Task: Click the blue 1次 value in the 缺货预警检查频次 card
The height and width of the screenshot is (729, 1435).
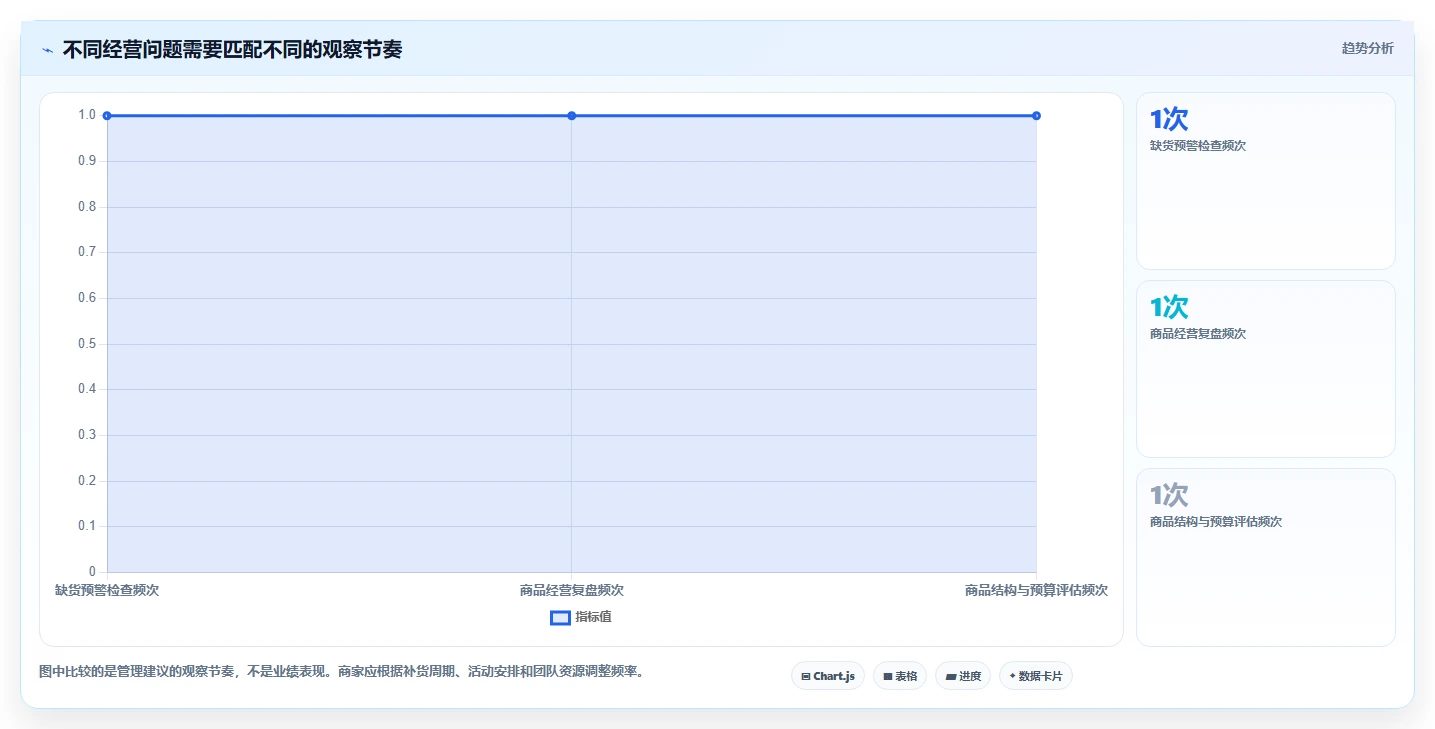Action: click(x=1169, y=119)
